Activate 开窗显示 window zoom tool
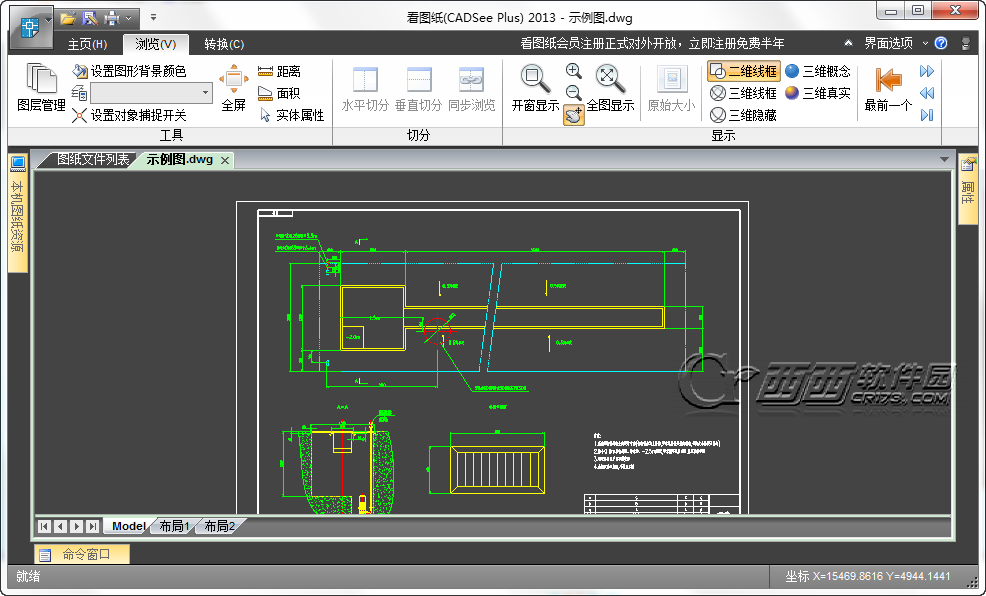 pyautogui.click(x=535, y=89)
